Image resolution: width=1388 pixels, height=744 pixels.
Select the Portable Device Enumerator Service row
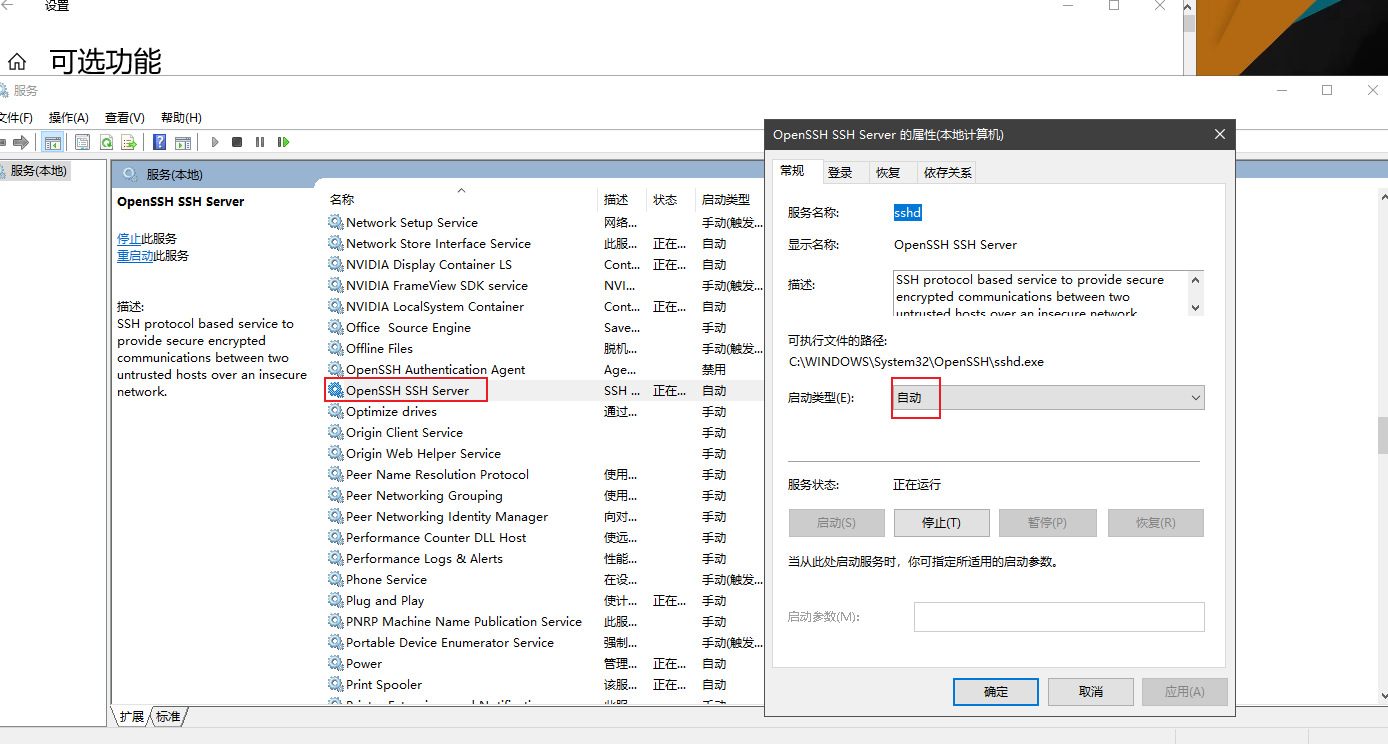(x=545, y=642)
